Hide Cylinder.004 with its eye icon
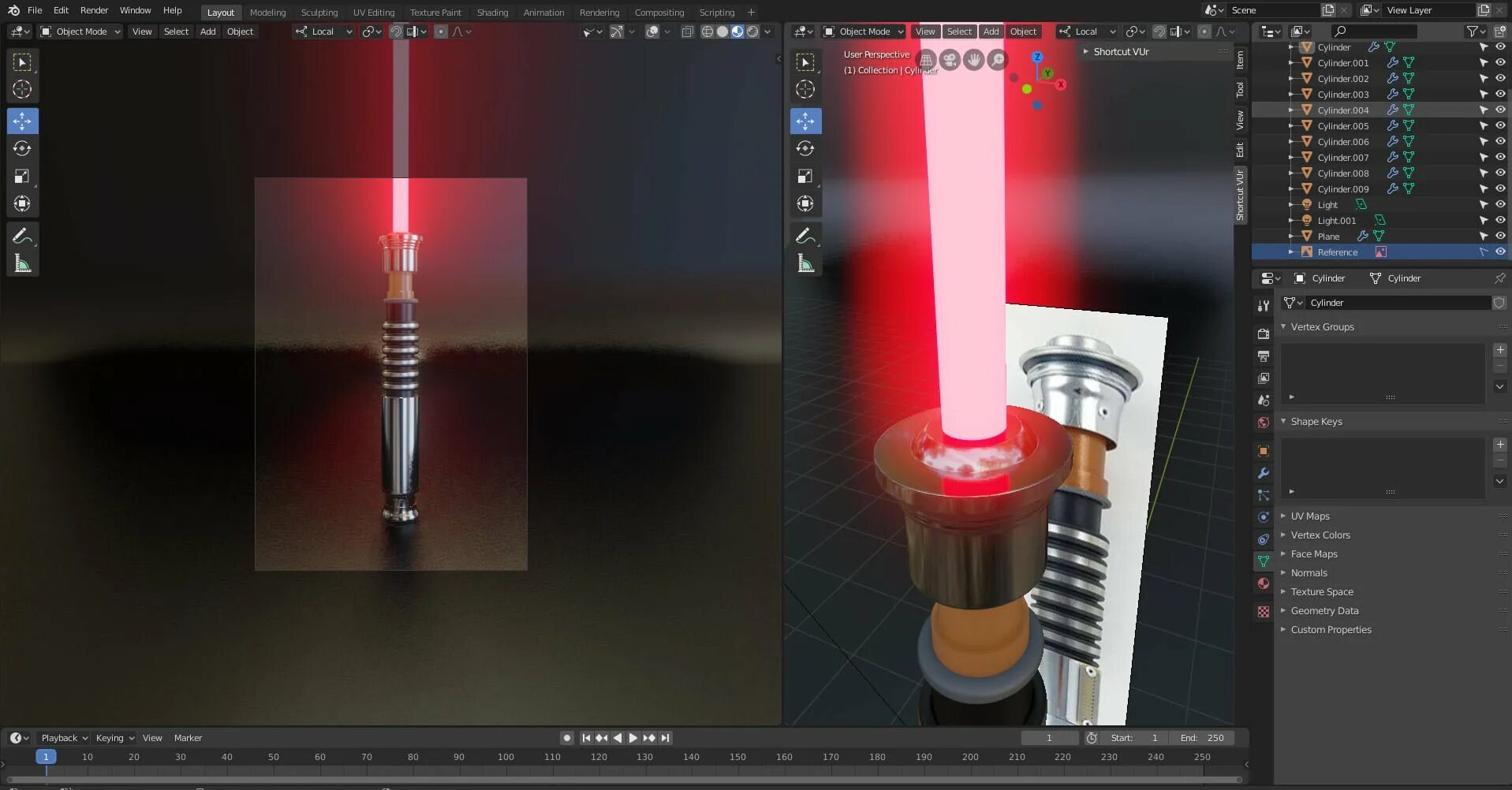 point(1500,110)
